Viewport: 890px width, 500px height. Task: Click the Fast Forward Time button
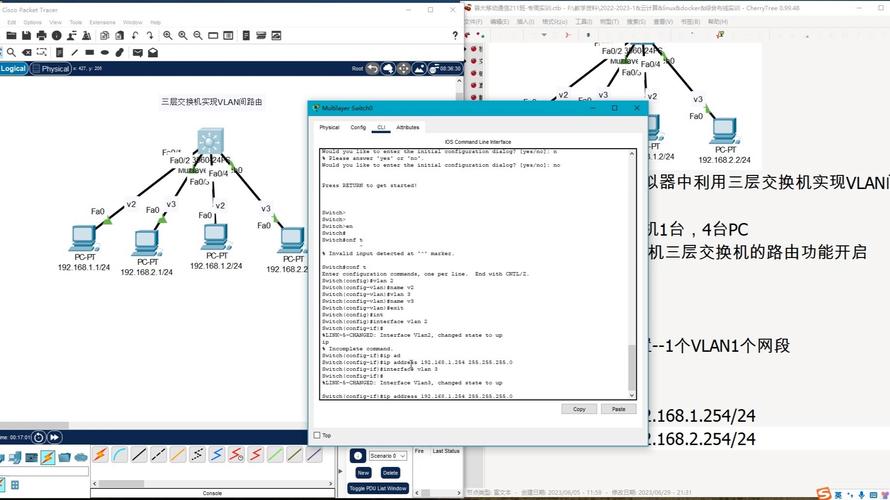[x=53, y=436]
